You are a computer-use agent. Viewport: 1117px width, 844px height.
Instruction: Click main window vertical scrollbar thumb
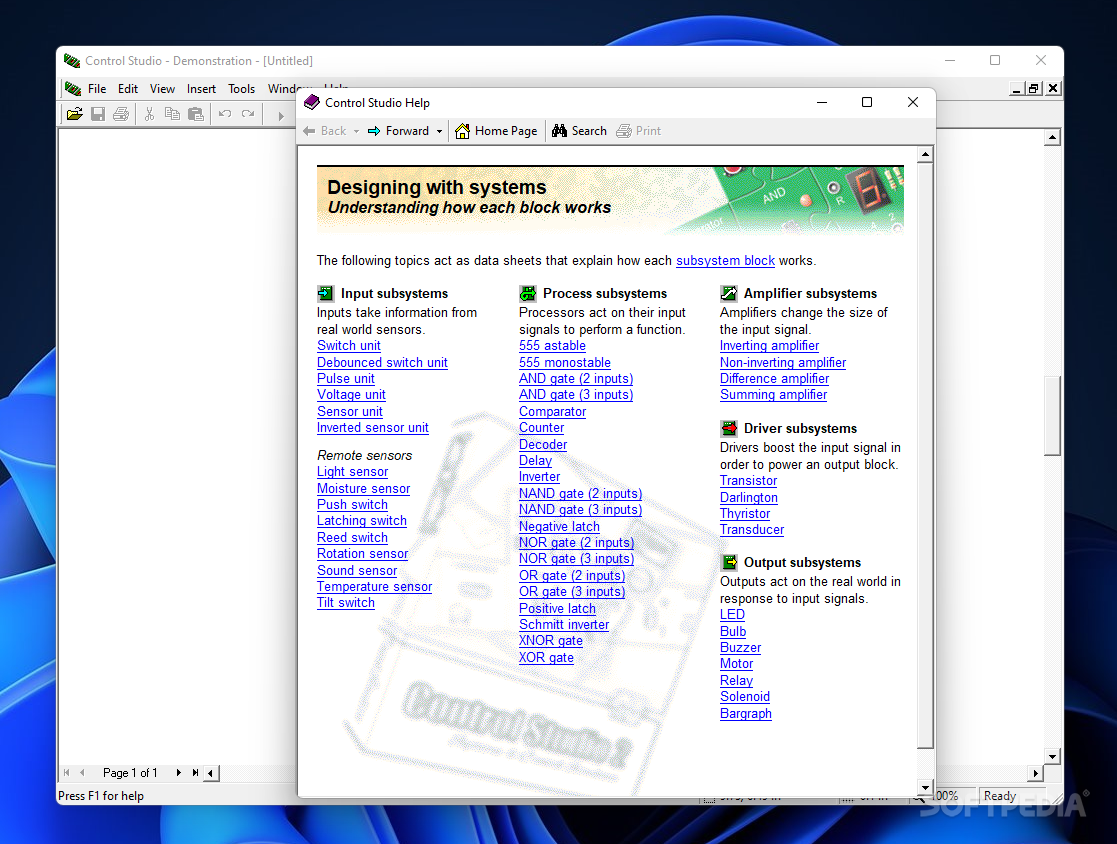tap(1052, 415)
